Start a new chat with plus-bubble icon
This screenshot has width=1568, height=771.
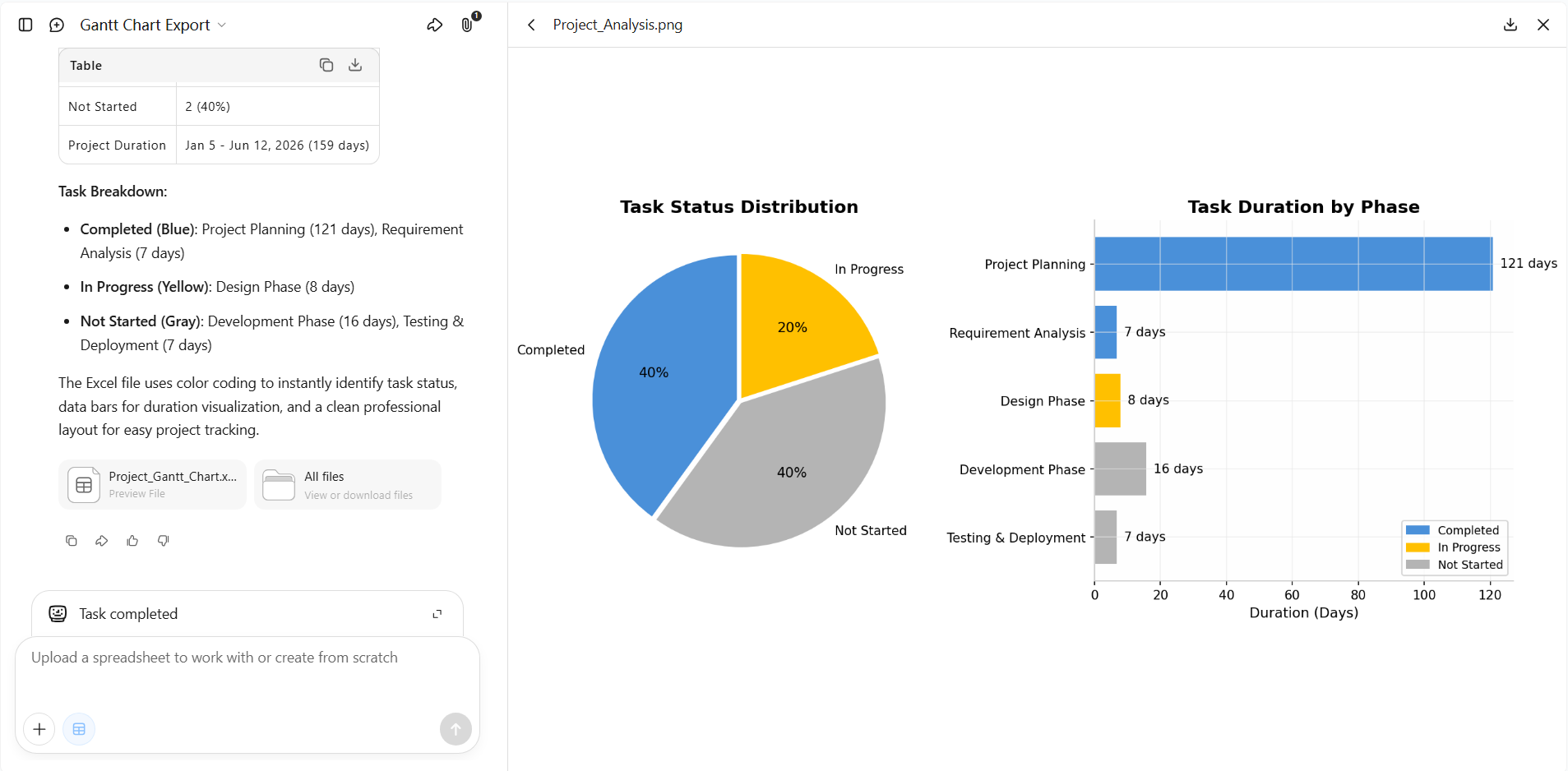[x=57, y=25]
